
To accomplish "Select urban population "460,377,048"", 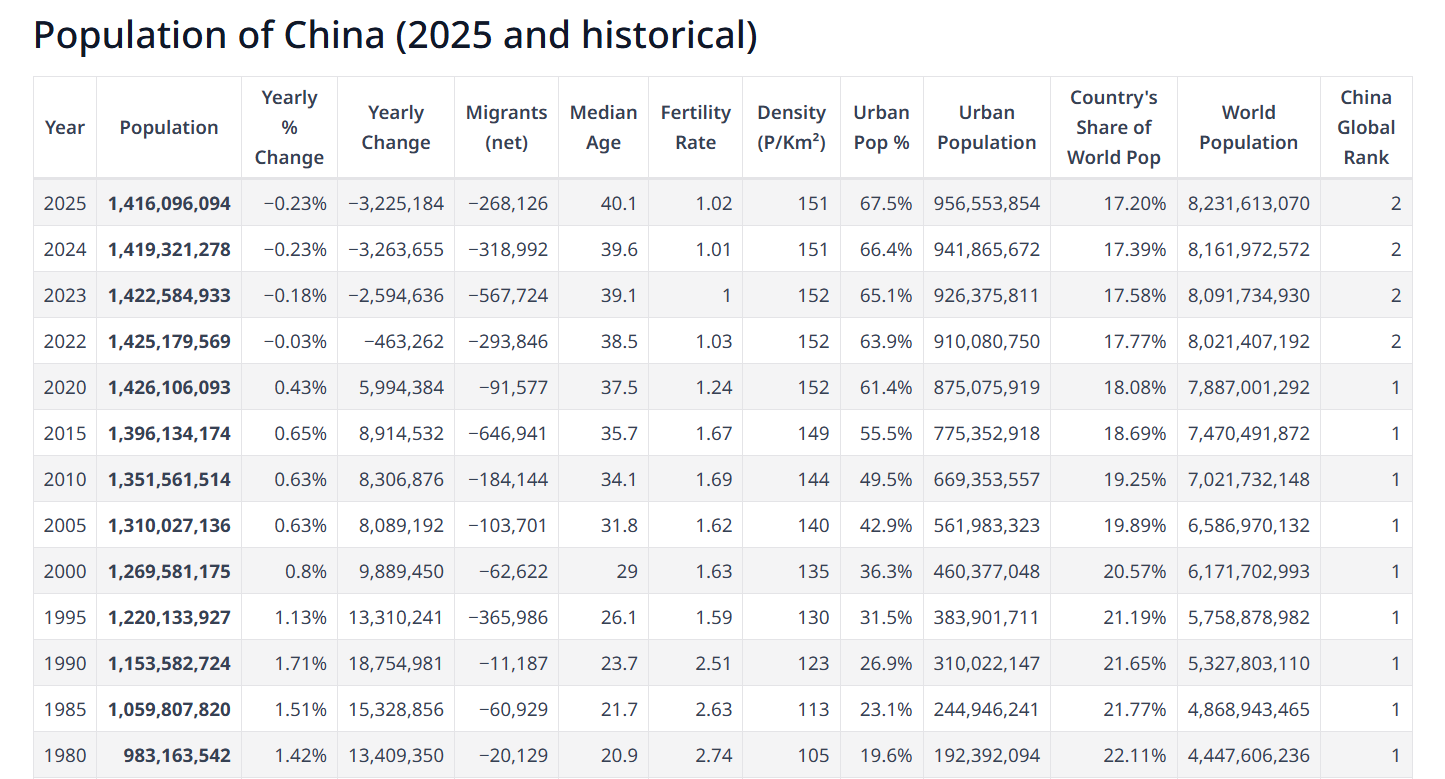I will [x=987, y=572].
